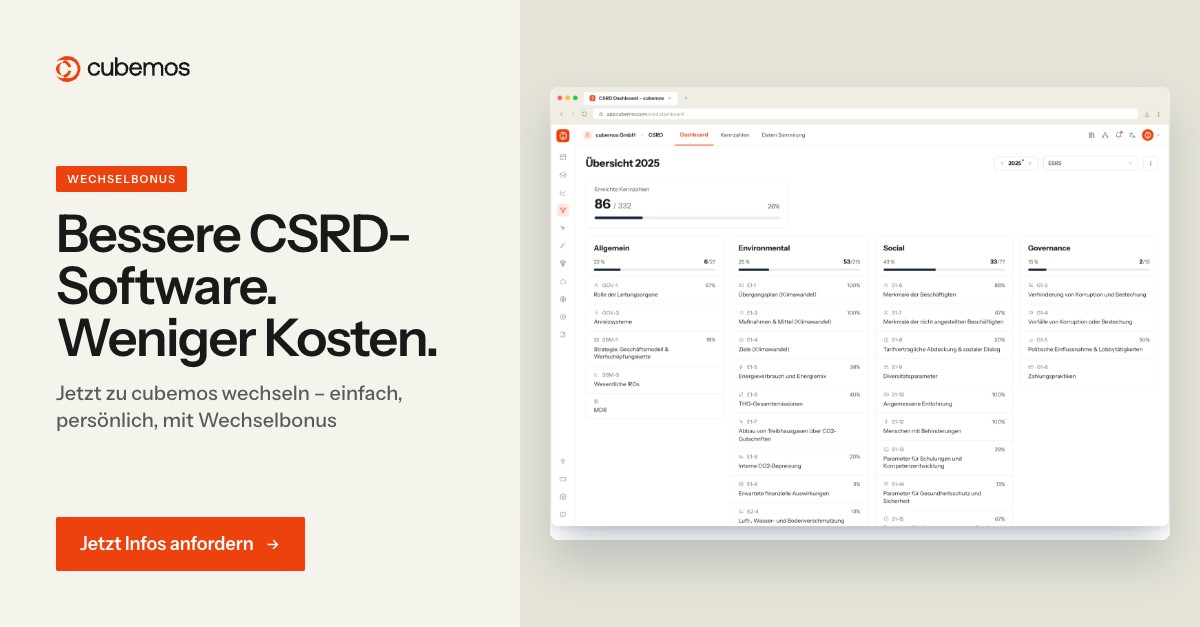Click the Social category progress bar
The height and width of the screenshot is (627, 1200).
tap(945, 269)
